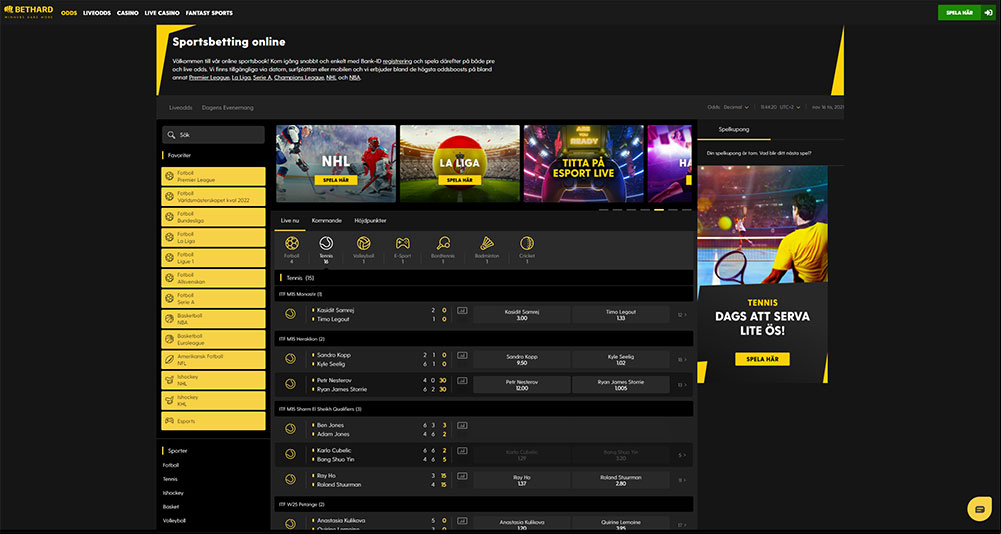Image resolution: width=1001 pixels, height=534 pixels.
Task: Select the active yellow carousel indicator
Action: coord(659,210)
